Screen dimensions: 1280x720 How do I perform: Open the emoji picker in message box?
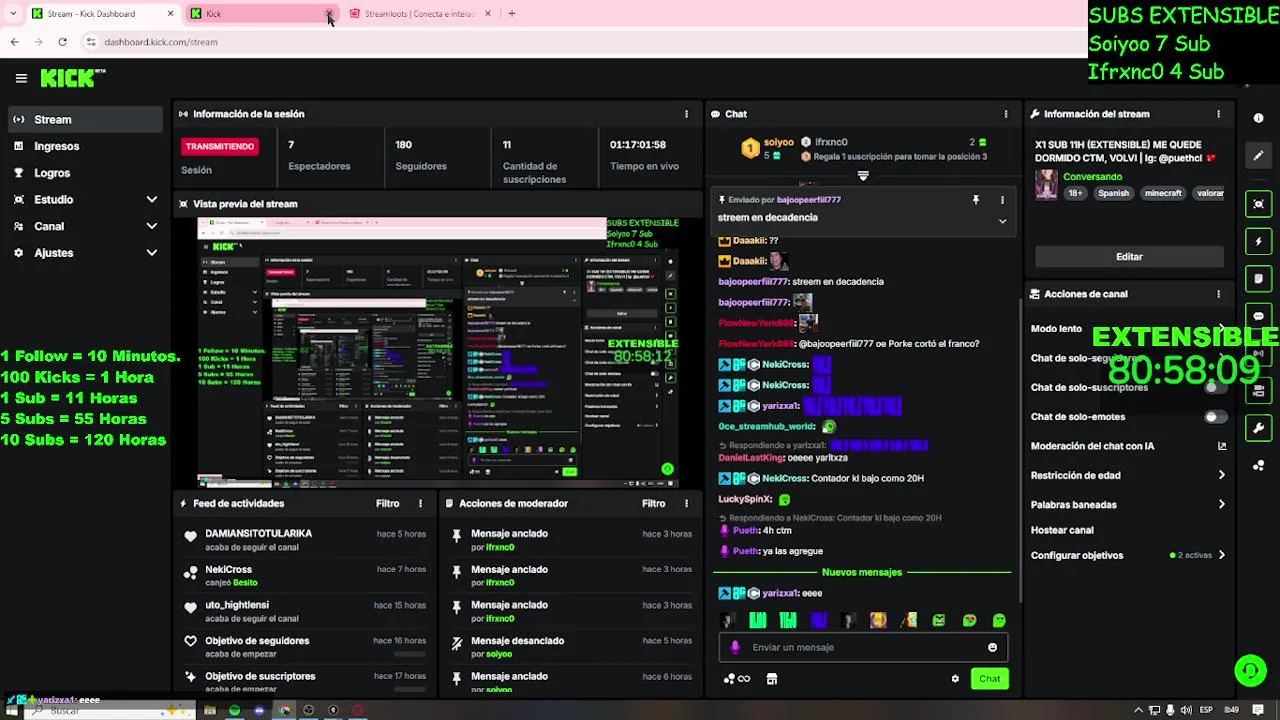pos(992,647)
